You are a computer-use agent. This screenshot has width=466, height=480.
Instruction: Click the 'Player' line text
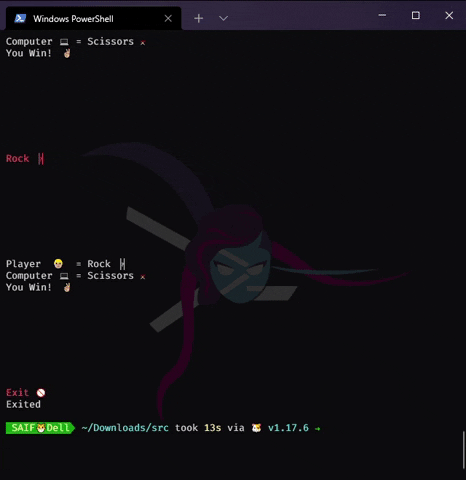pos(23,264)
